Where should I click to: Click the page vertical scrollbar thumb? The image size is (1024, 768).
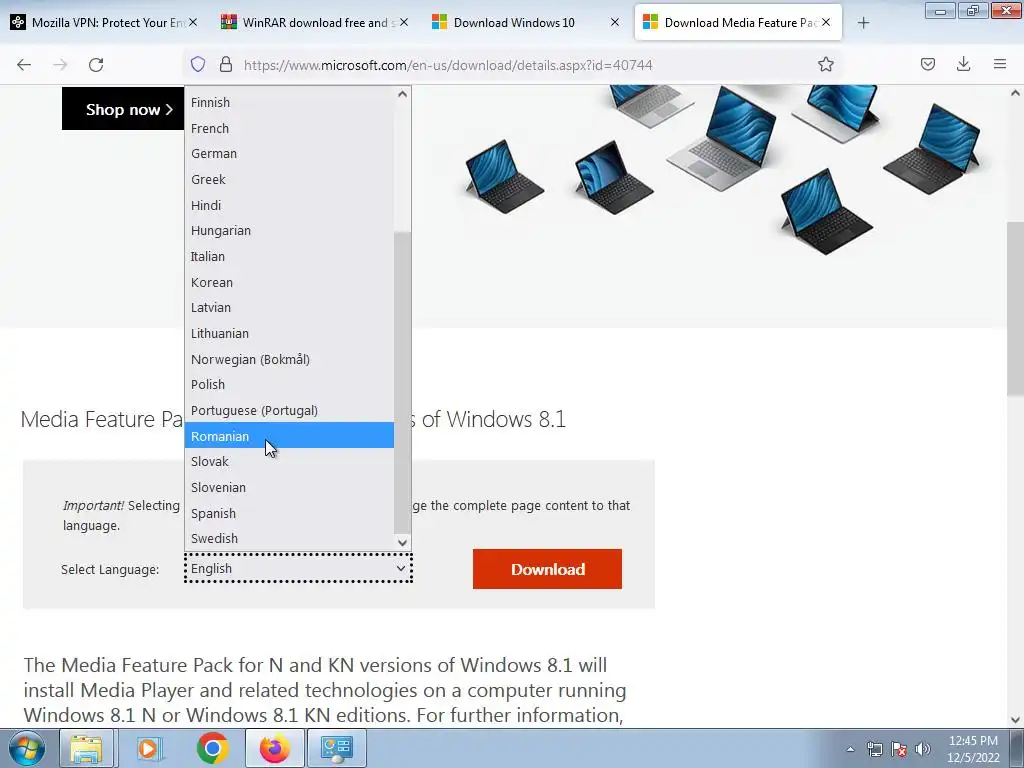coord(1016,308)
